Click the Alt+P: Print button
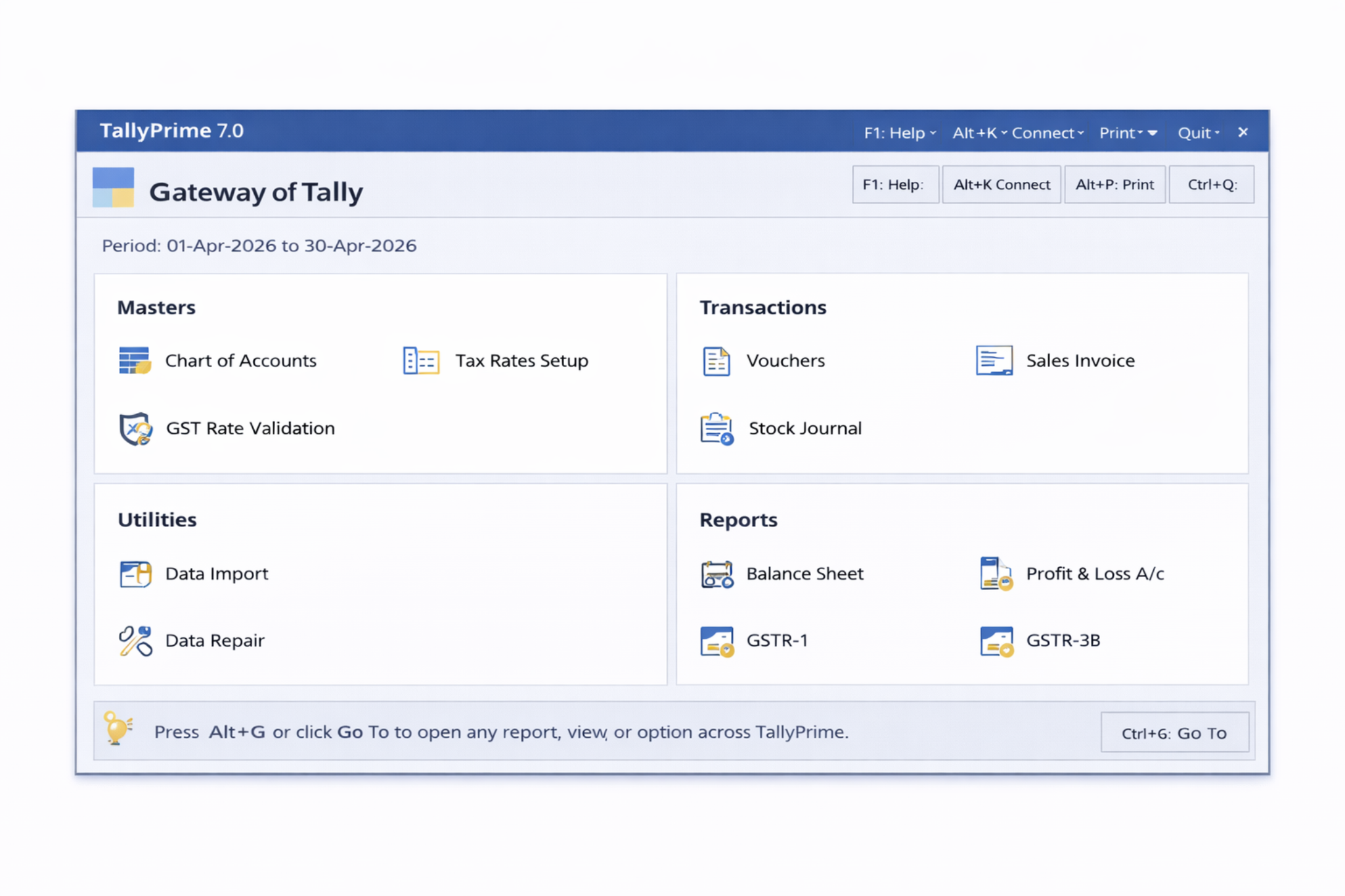Image resolution: width=1345 pixels, height=896 pixels. (1114, 184)
